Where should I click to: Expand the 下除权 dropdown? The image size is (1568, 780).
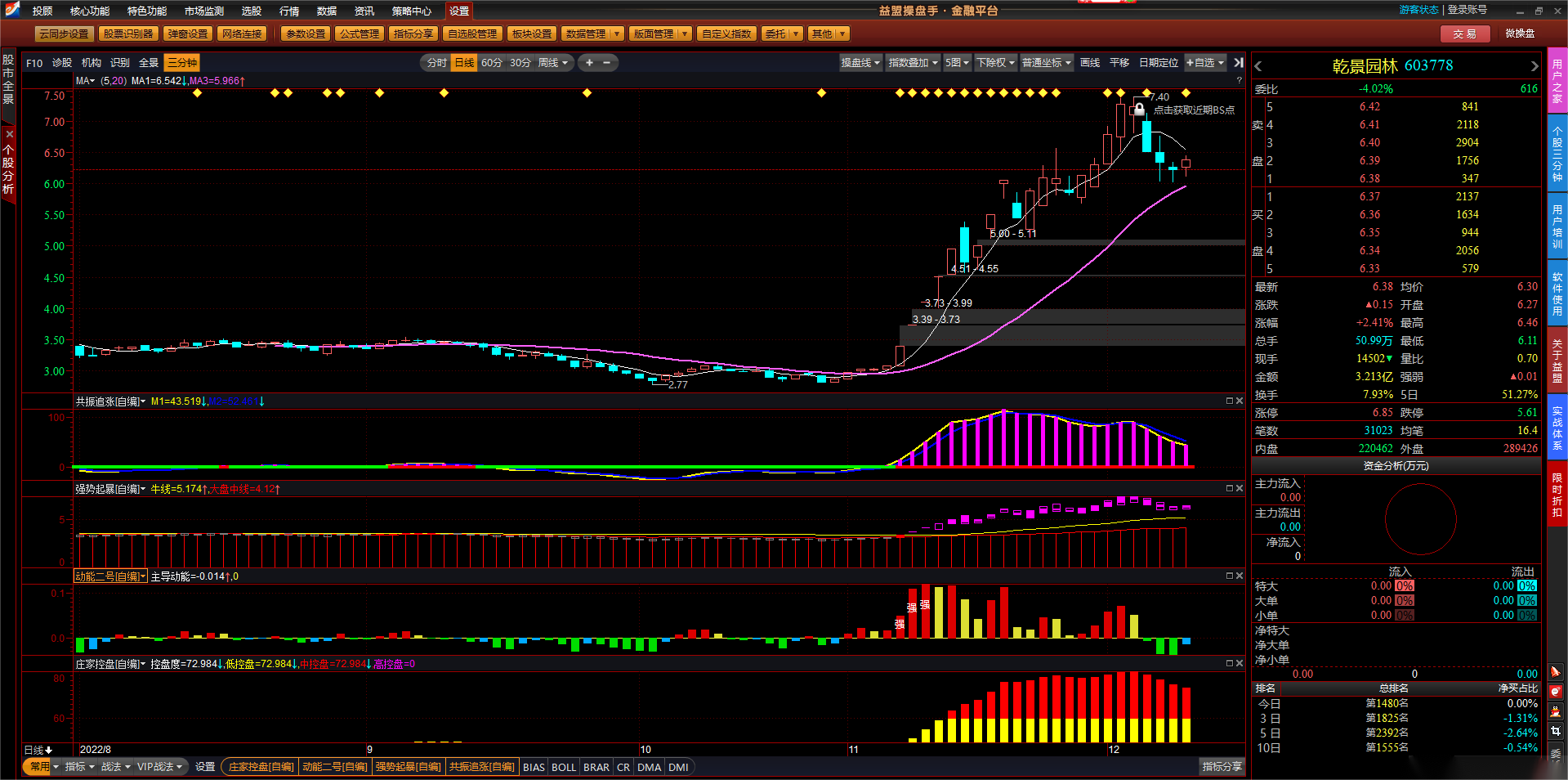click(x=995, y=63)
